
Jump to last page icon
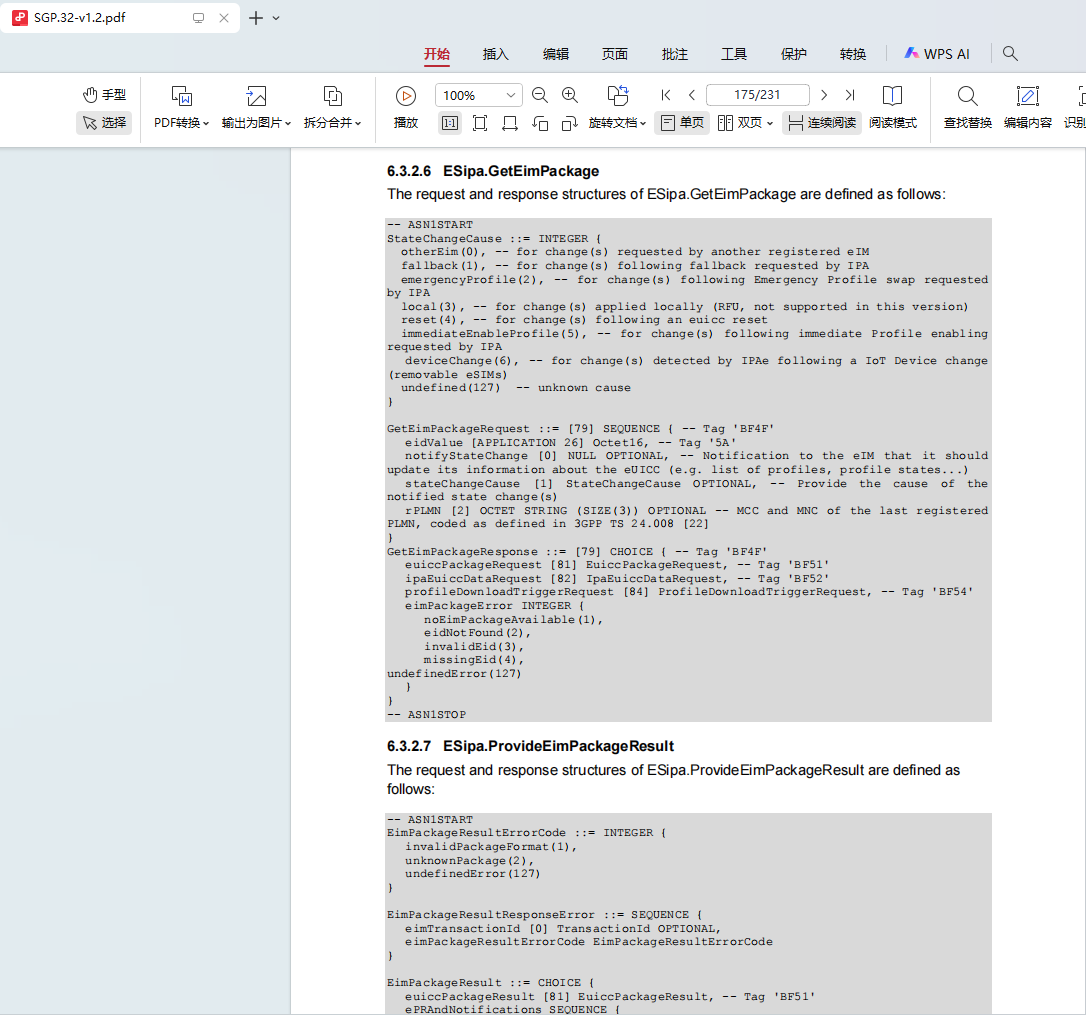click(x=850, y=95)
